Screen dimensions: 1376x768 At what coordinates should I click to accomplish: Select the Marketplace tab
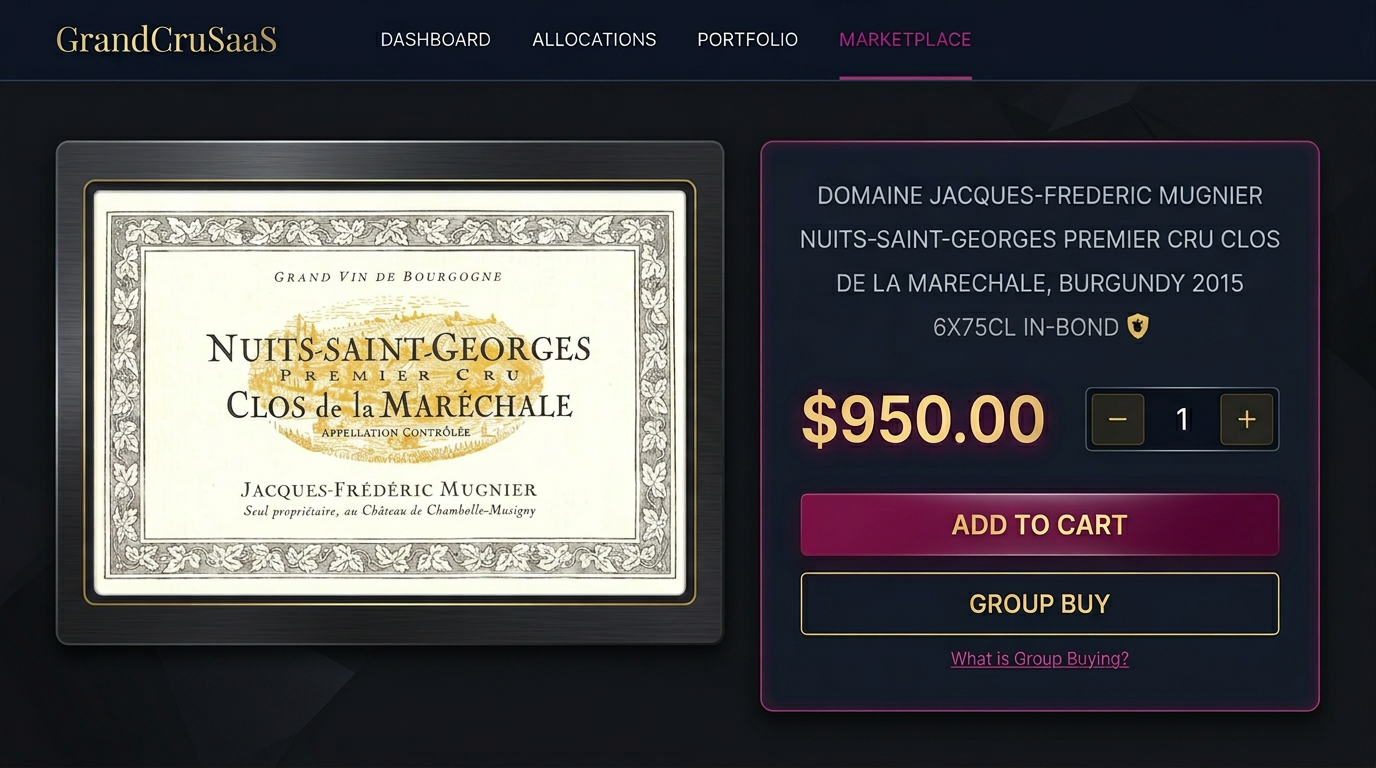coord(905,40)
